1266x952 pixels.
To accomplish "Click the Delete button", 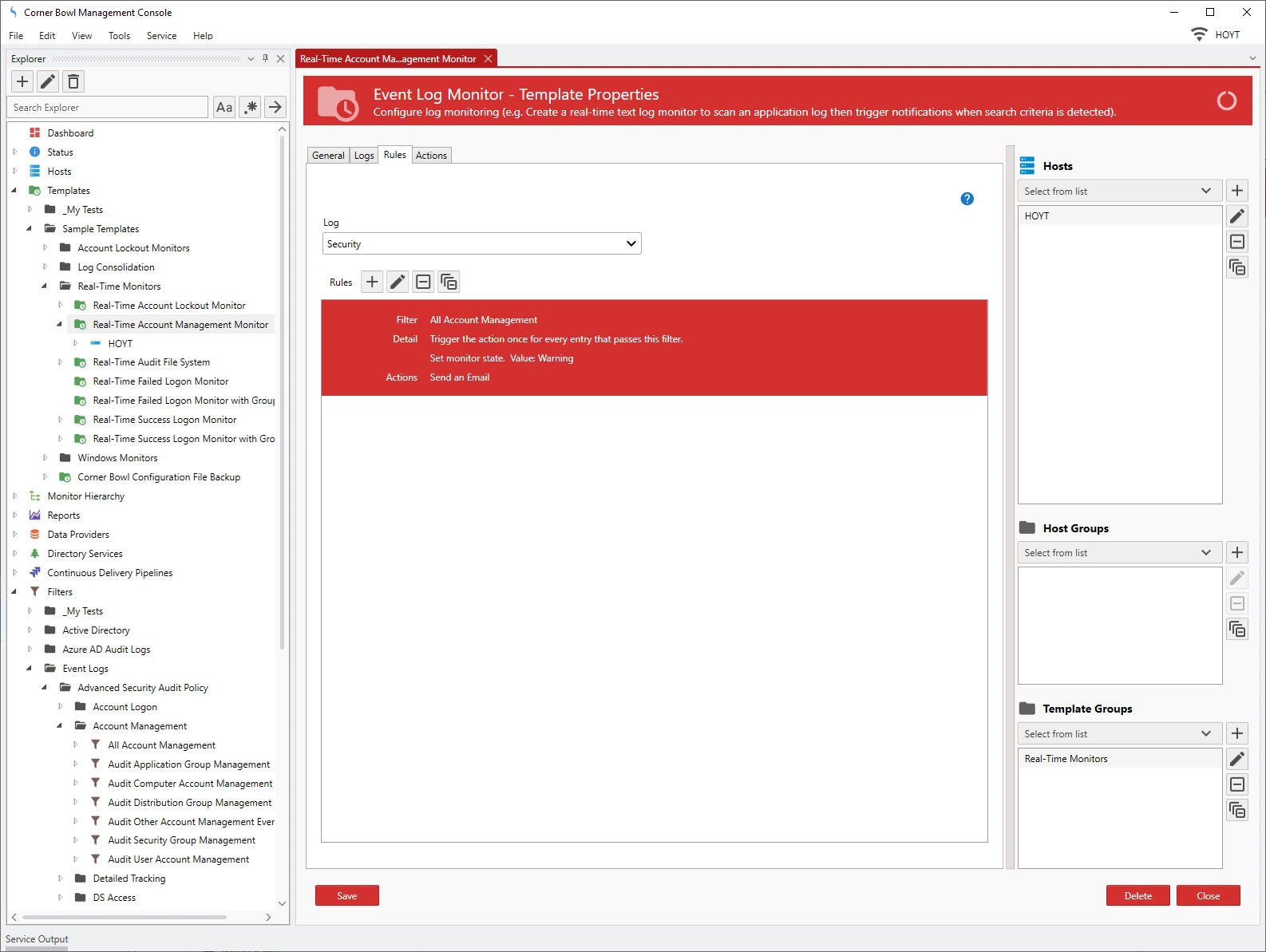I will click(x=1137, y=896).
